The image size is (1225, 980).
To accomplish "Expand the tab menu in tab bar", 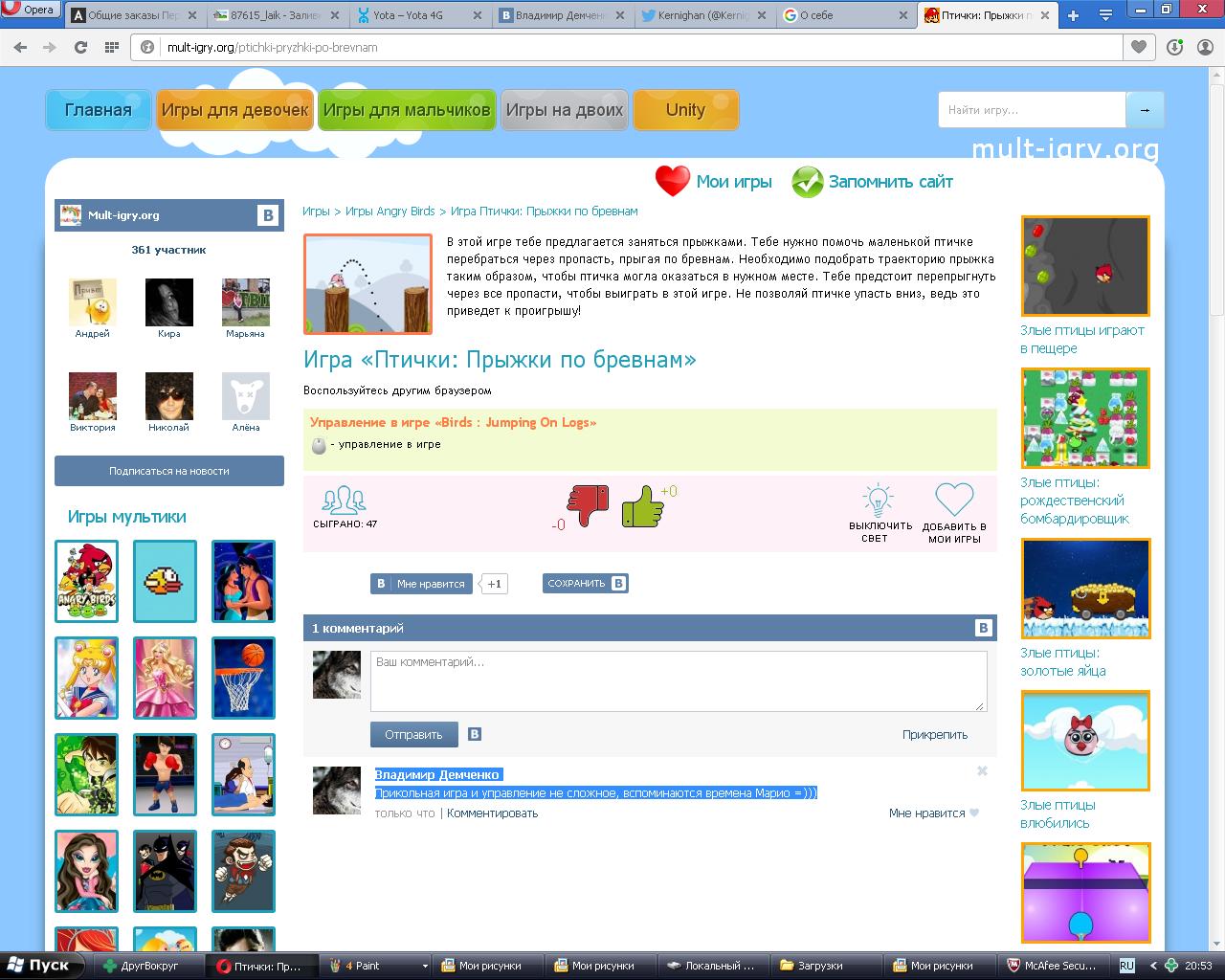I will 1105,15.
